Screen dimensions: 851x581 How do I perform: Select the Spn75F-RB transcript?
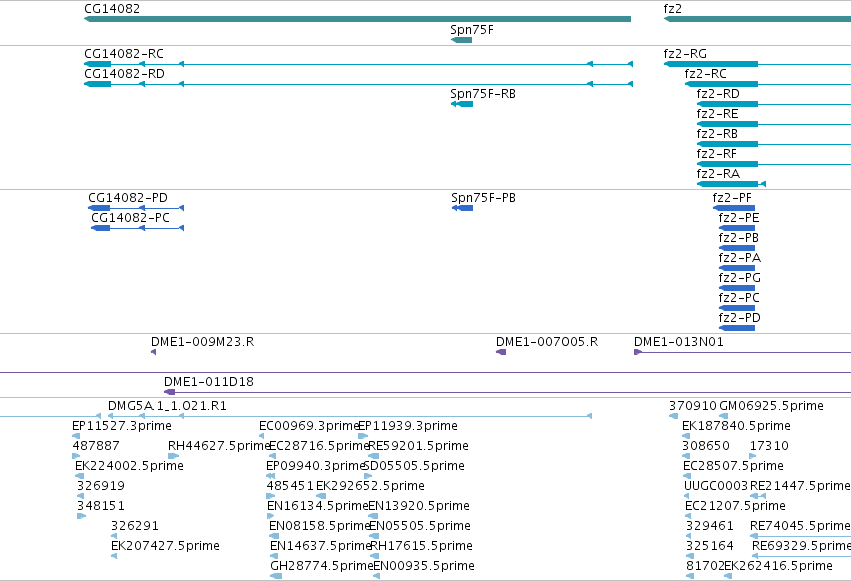462,104
